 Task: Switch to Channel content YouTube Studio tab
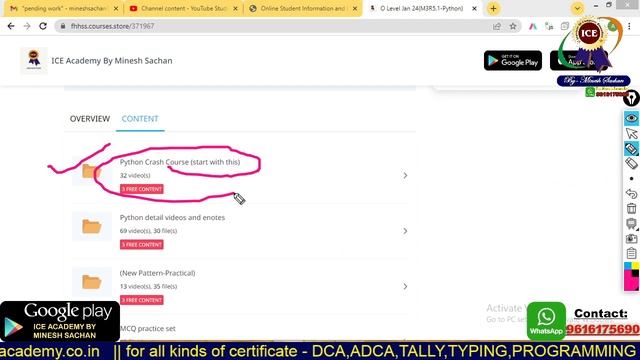click(x=184, y=8)
